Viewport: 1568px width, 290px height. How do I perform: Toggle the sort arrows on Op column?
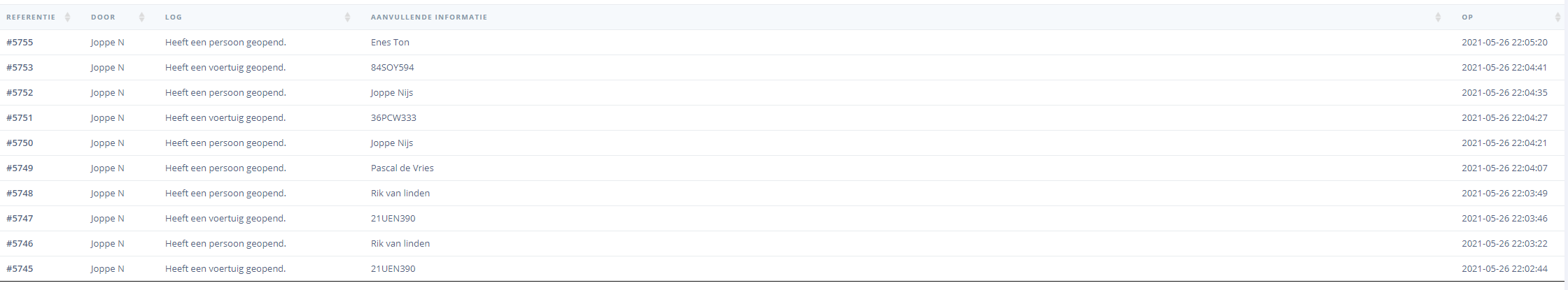[1557, 17]
